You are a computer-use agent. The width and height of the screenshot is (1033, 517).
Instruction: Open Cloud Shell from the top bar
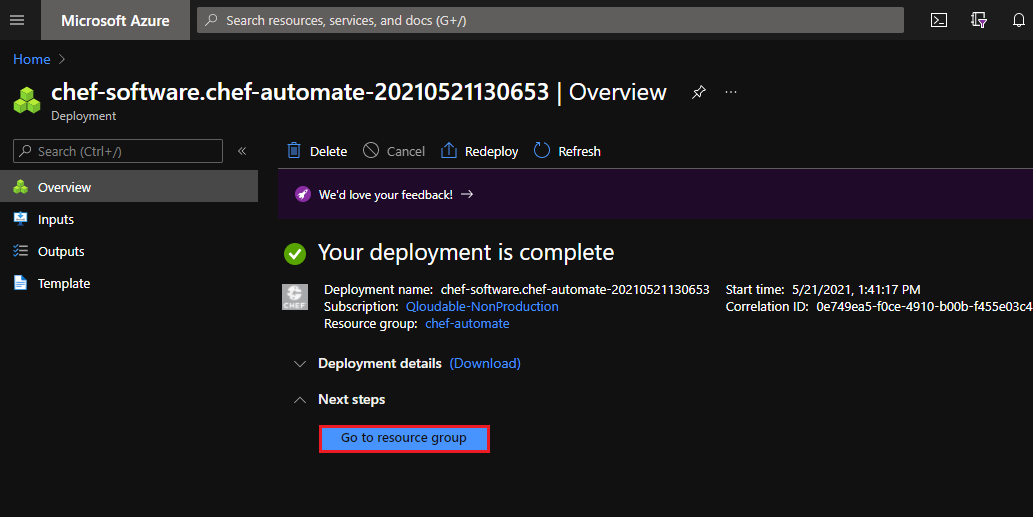938,20
